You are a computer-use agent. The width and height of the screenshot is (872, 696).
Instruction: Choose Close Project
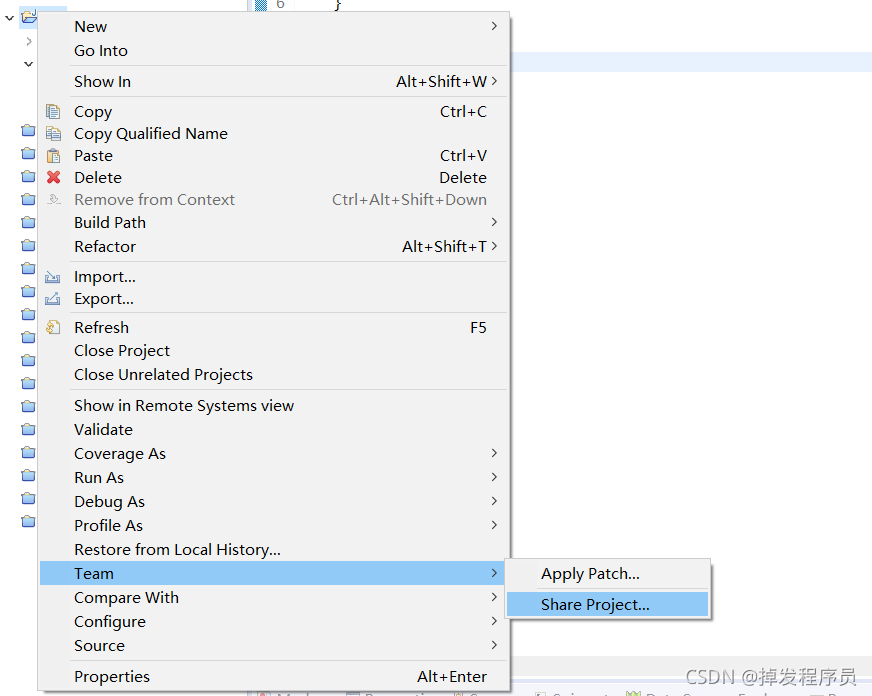tap(275, 351)
